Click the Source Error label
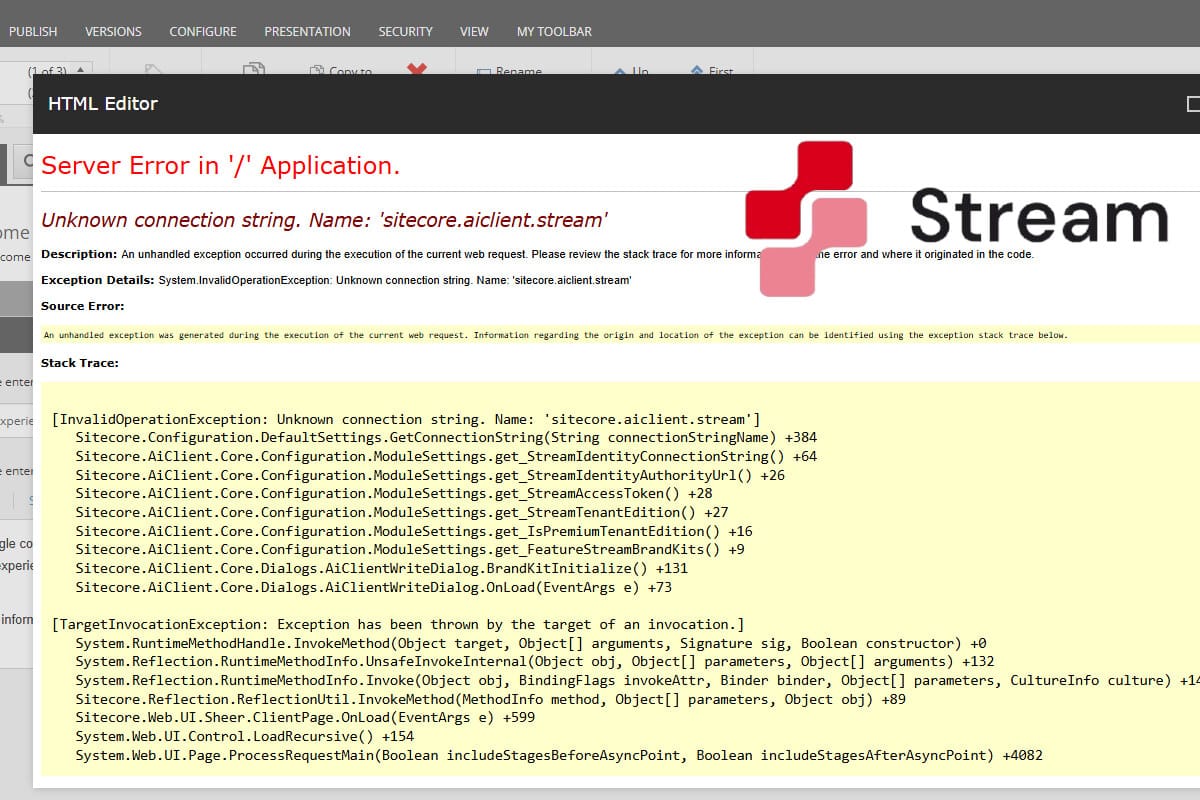The image size is (1200, 800). (83, 306)
